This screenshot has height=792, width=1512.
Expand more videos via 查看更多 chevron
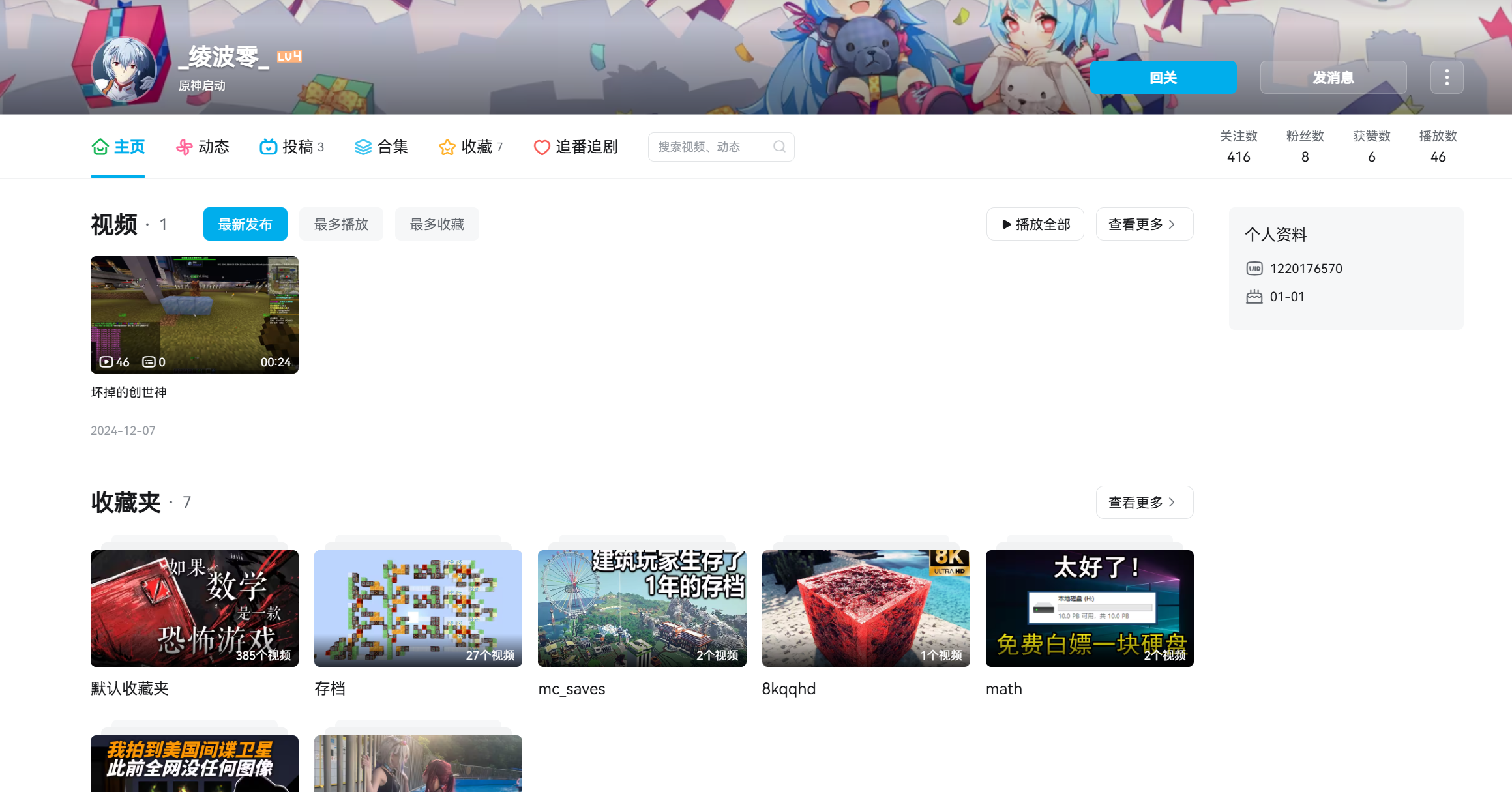1144,224
